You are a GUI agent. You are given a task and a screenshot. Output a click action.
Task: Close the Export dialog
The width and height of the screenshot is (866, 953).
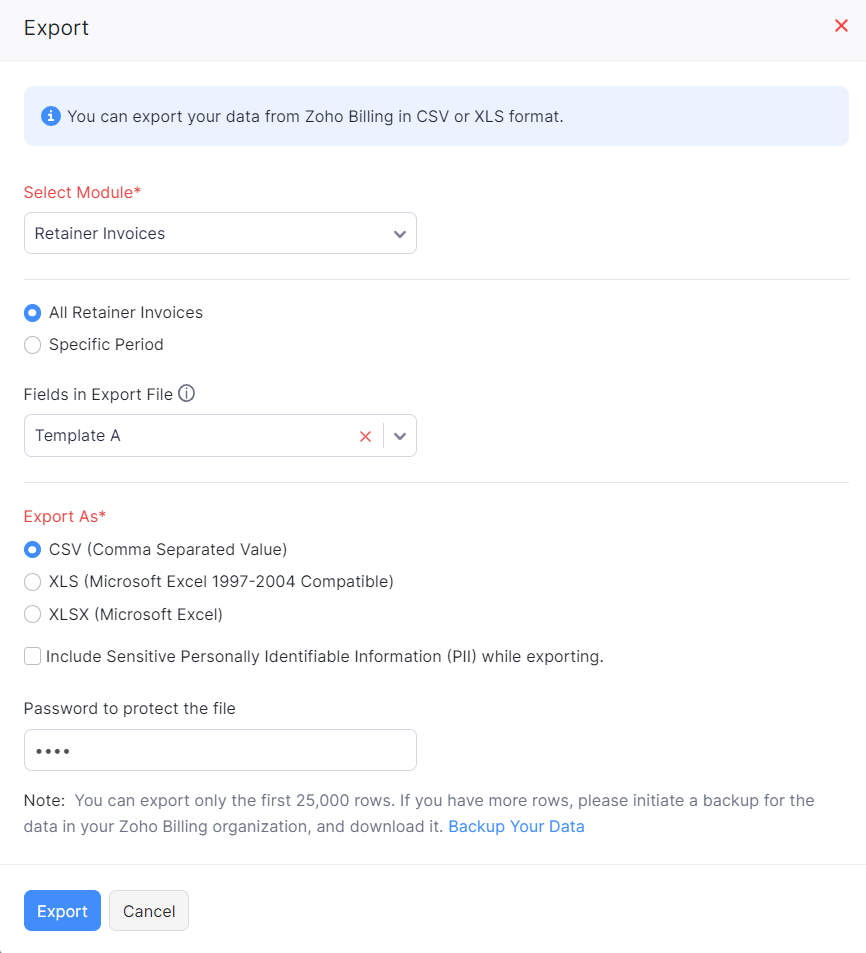coord(841,26)
